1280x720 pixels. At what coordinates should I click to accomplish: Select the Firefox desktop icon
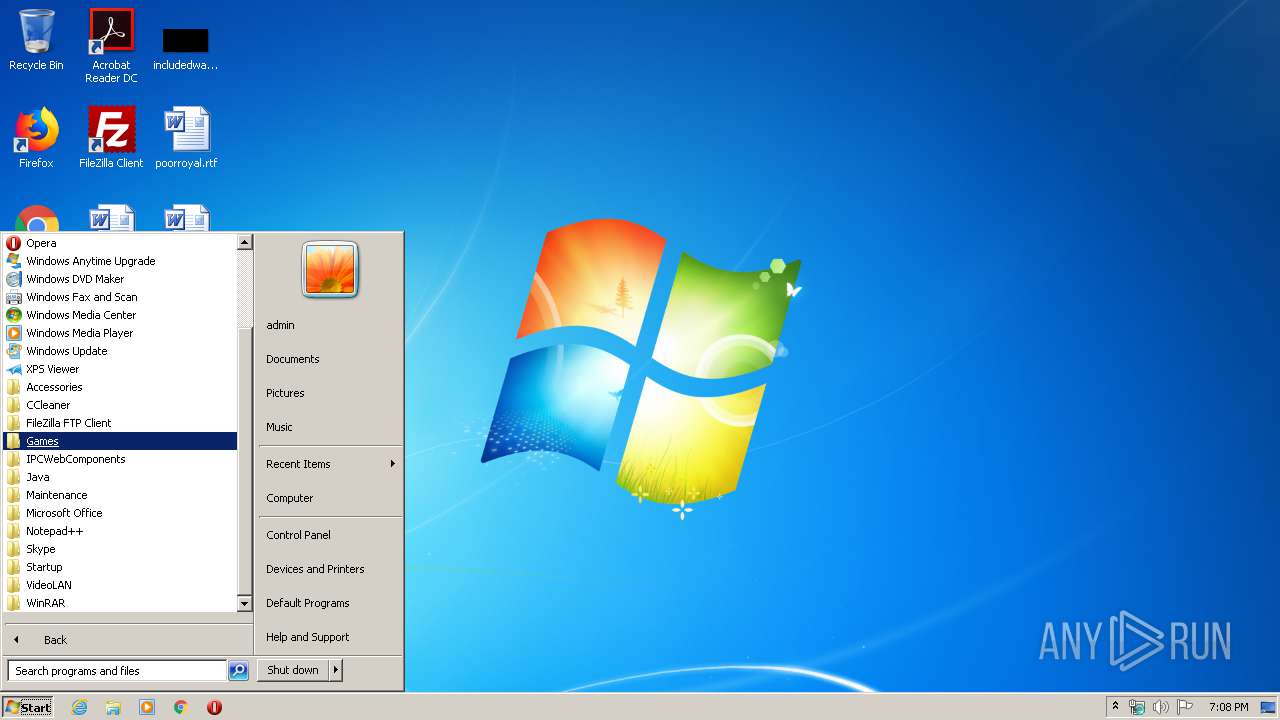pyautogui.click(x=36, y=137)
